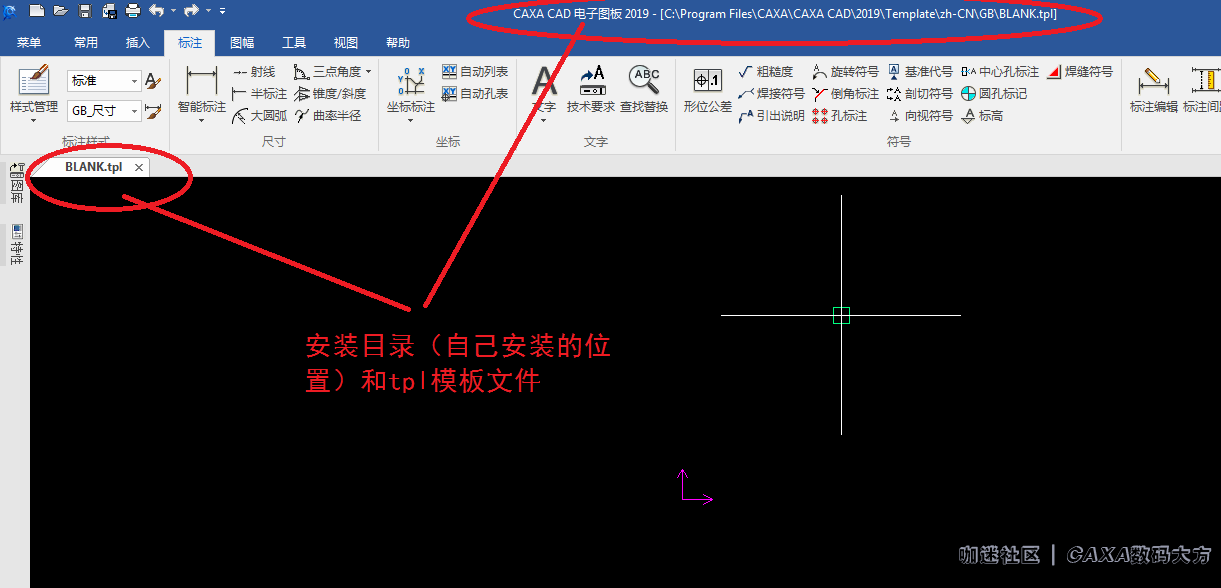Select the 半标注 half dimension tool
Image resolution: width=1221 pixels, height=588 pixels.
click(x=260, y=94)
